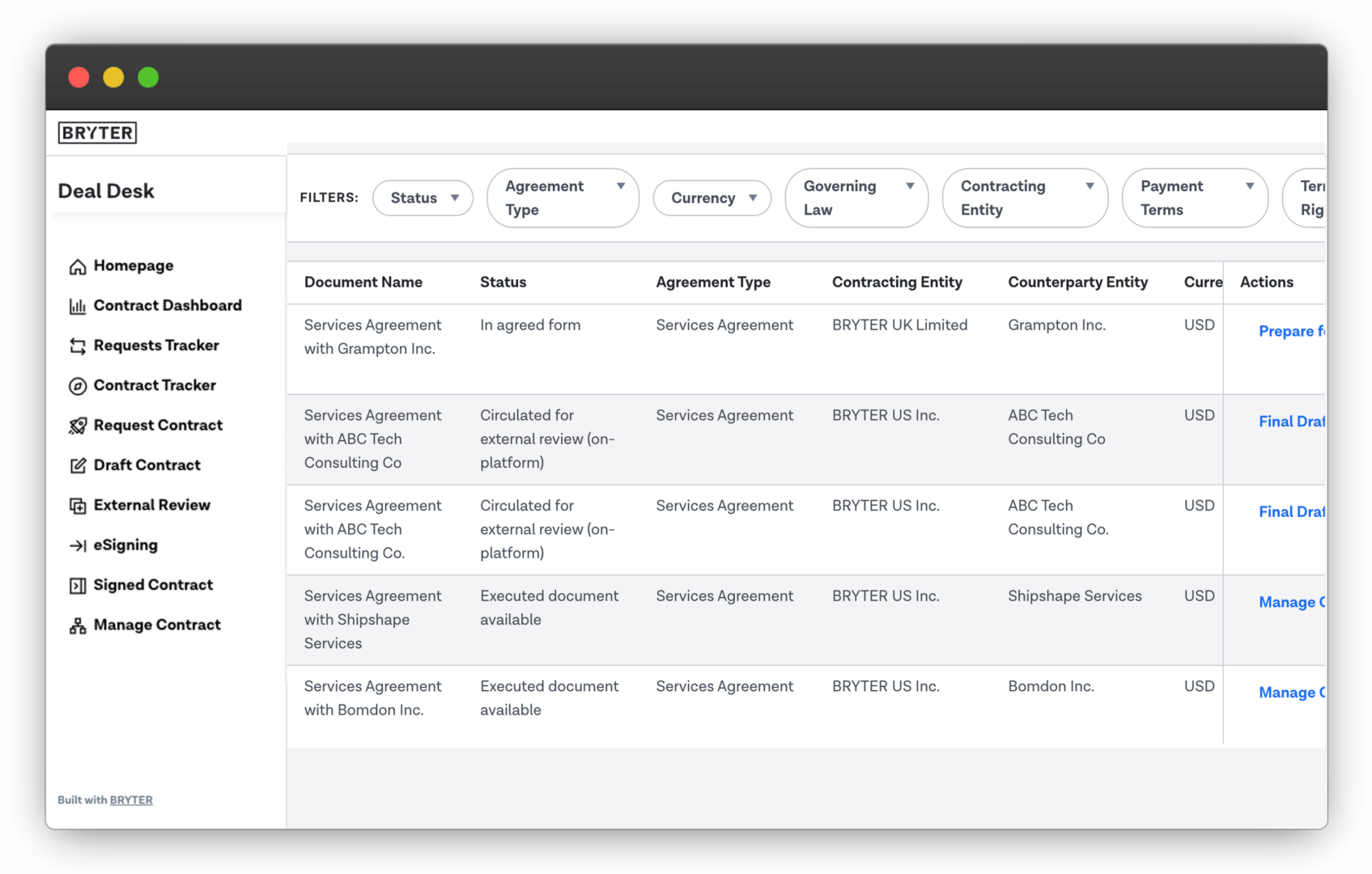Click the green maximize window button
The height and width of the screenshot is (874, 1372).
click(x=148, y=78)
